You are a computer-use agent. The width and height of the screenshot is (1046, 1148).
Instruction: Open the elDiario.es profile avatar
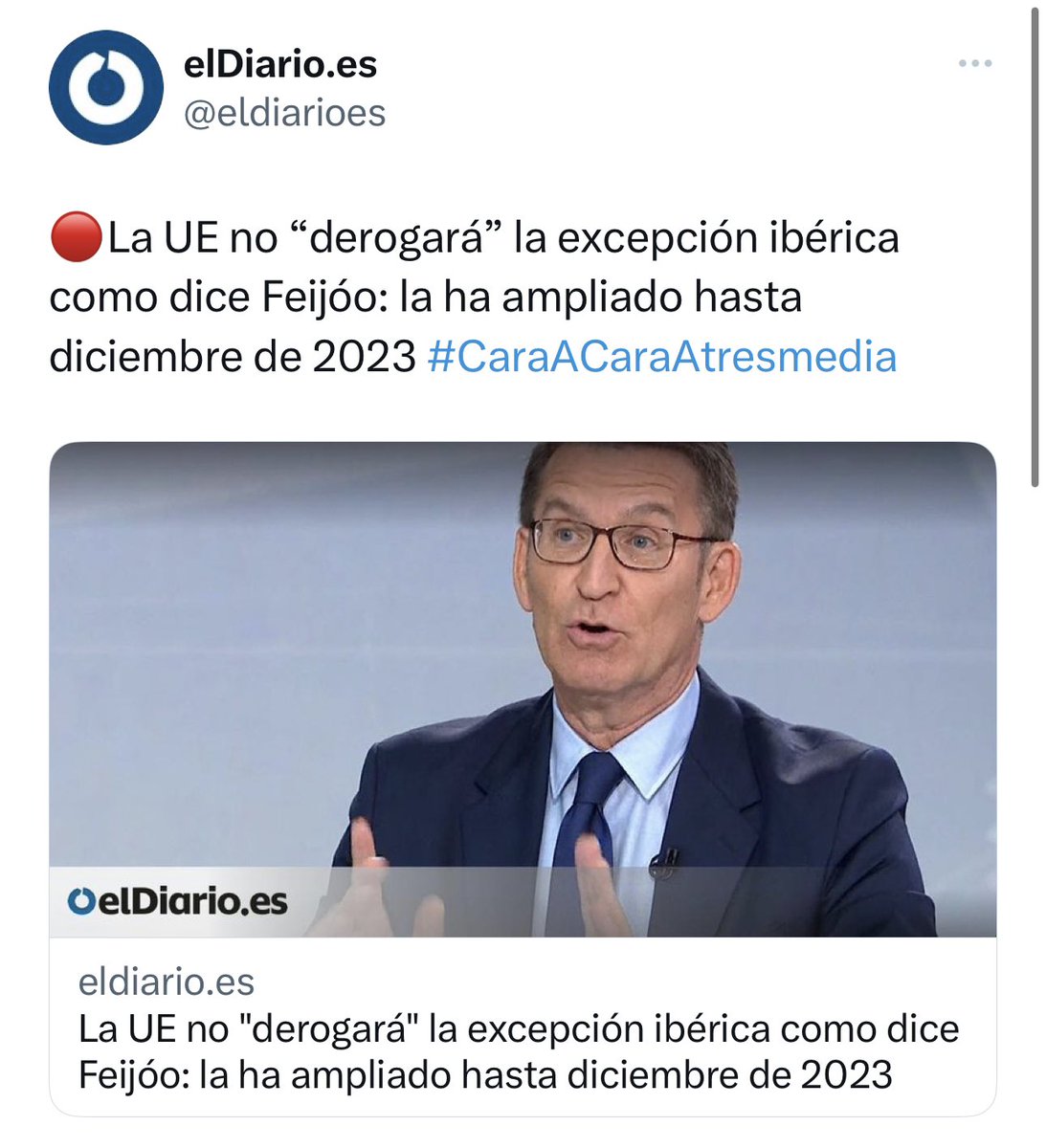106,87
